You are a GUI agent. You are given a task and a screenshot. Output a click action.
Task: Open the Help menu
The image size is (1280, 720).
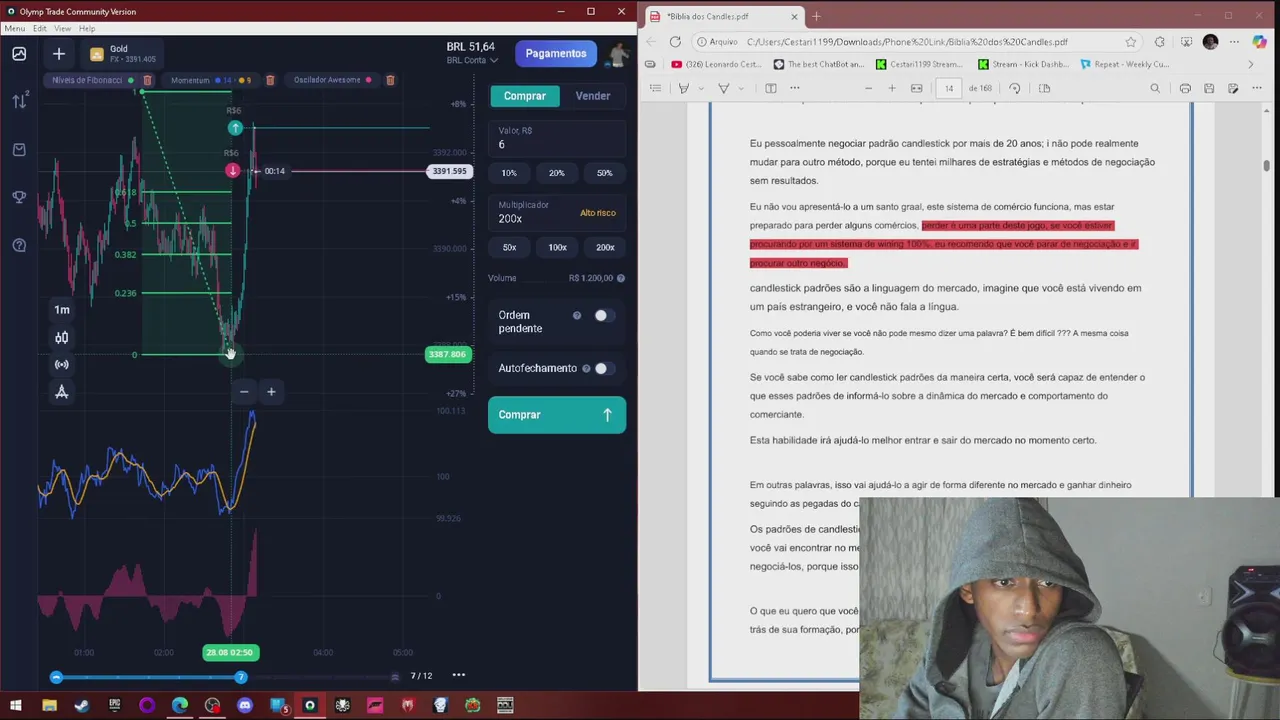pos(87,28)
